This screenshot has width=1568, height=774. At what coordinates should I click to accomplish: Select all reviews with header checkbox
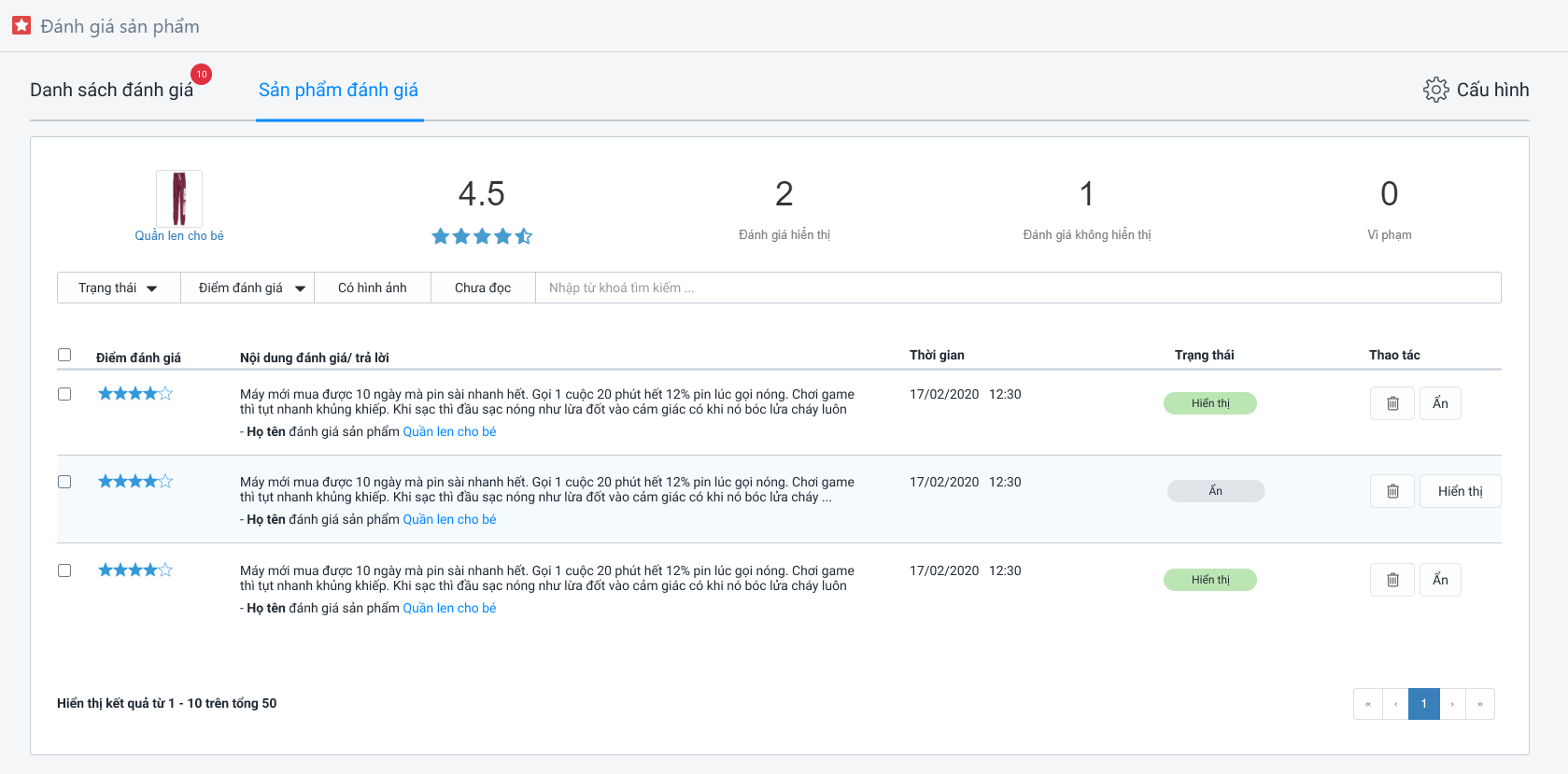(64, 355)
